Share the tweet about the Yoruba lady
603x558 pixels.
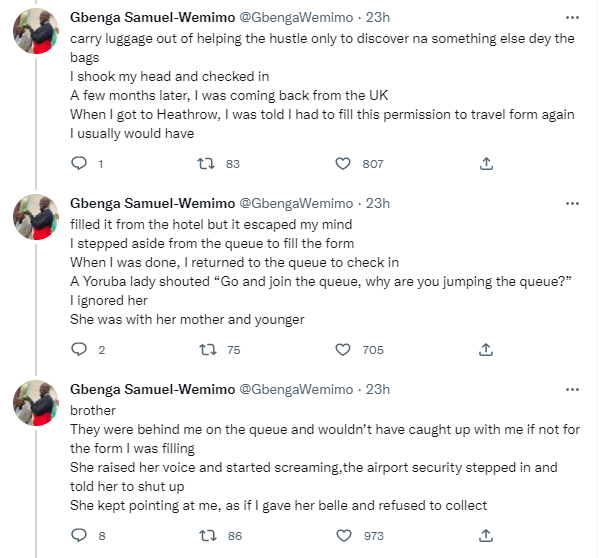point(486,349)
